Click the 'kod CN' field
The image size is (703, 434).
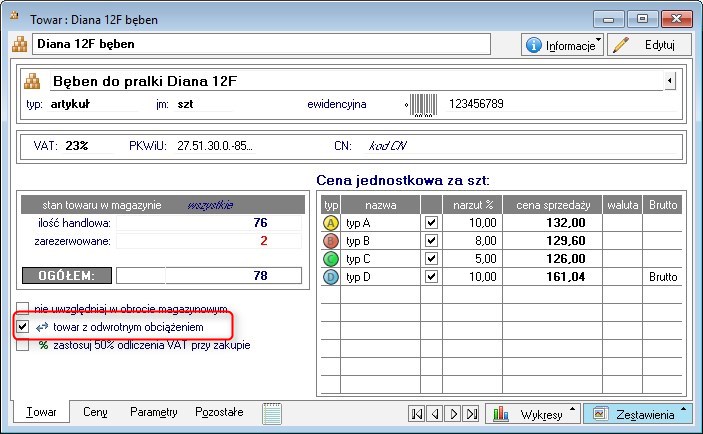tap(387, 146)
